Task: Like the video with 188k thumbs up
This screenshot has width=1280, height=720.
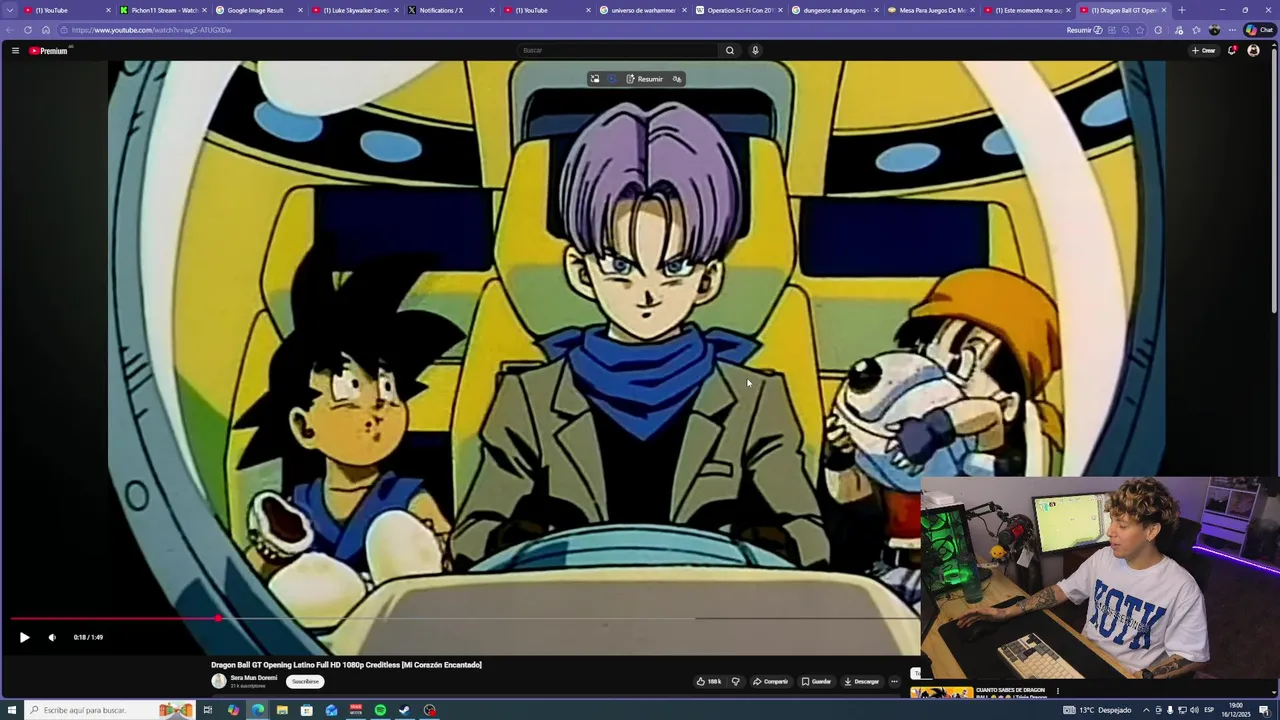Action: (709, 681)
